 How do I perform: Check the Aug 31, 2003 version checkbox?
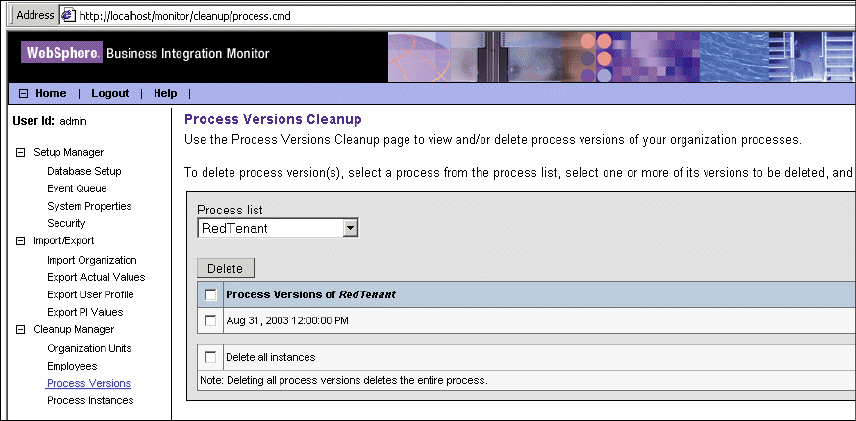coord(210,321)
